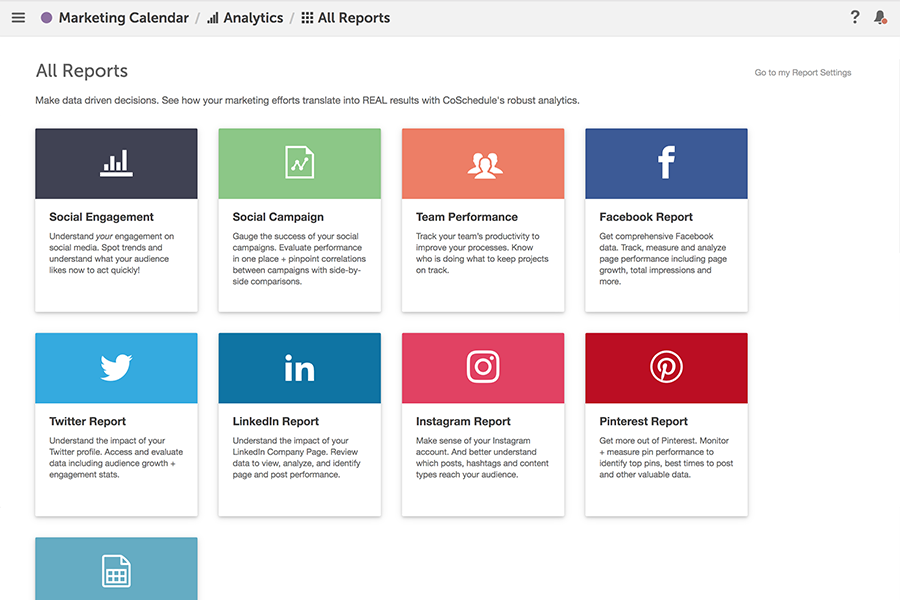Click the Team Performance card description text
The height and width of the screenshot is (600, 900).
coord(482,253)
